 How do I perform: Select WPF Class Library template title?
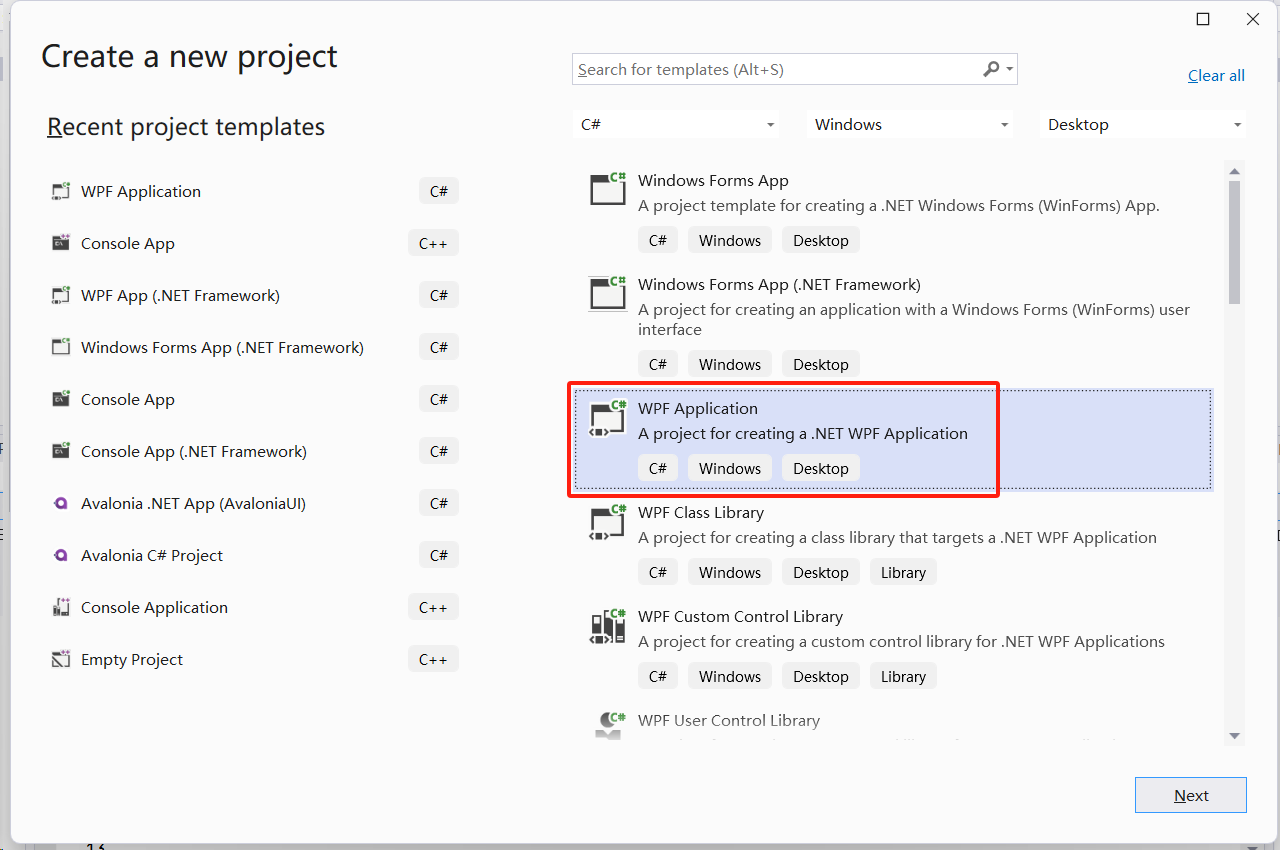[x=701, y=513]
